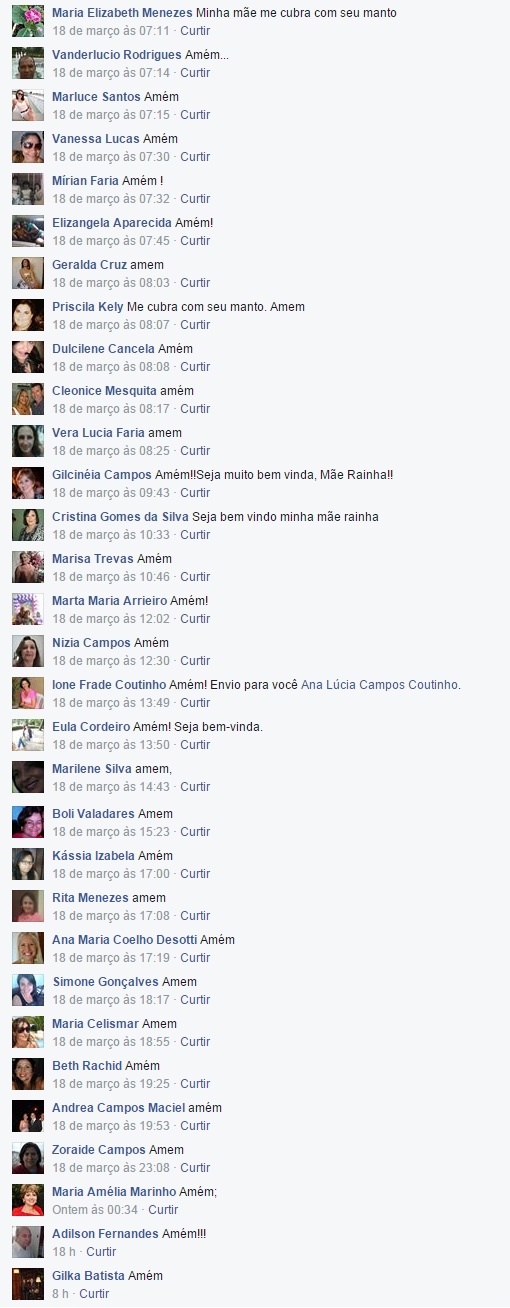Open Priscila Kely profile name link

click(x=88, y=307)
